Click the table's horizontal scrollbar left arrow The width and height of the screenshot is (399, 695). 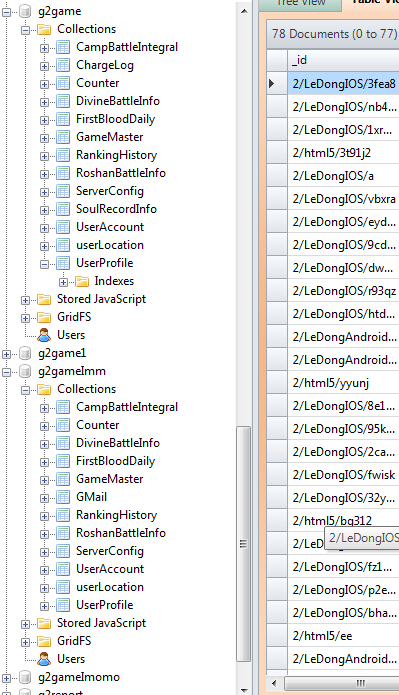[x=274, y=683]
